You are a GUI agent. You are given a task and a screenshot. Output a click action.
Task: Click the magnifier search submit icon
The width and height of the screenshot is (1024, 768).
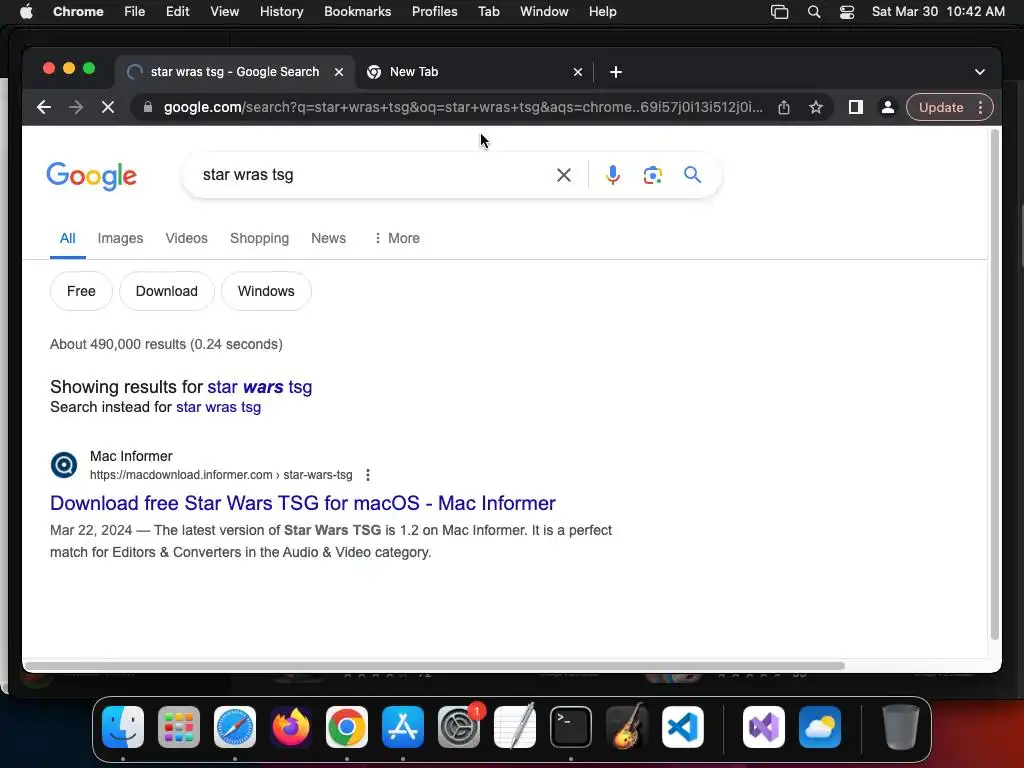click(692, 174)
